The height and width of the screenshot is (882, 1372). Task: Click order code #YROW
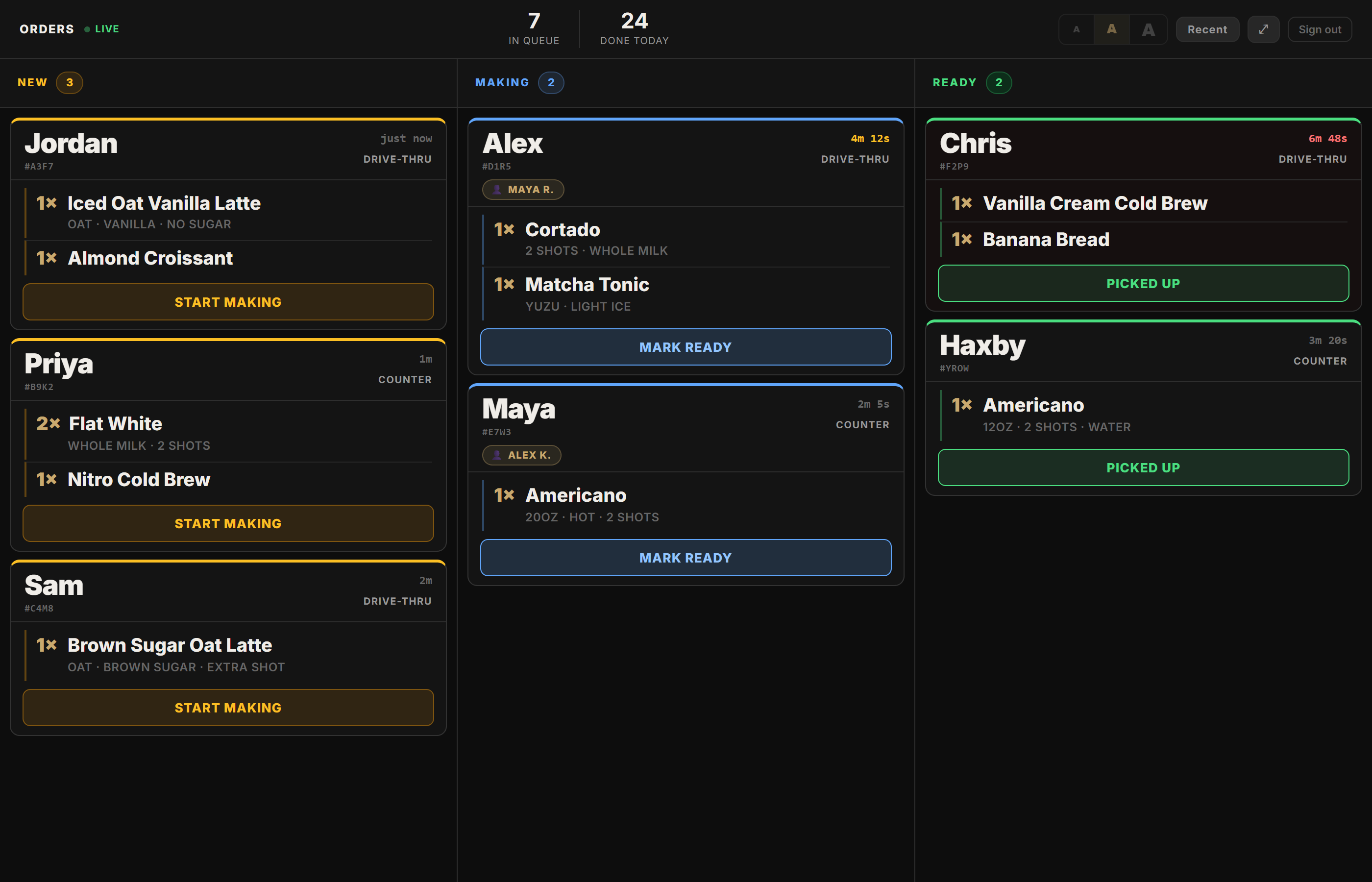(x=954, y=369)
